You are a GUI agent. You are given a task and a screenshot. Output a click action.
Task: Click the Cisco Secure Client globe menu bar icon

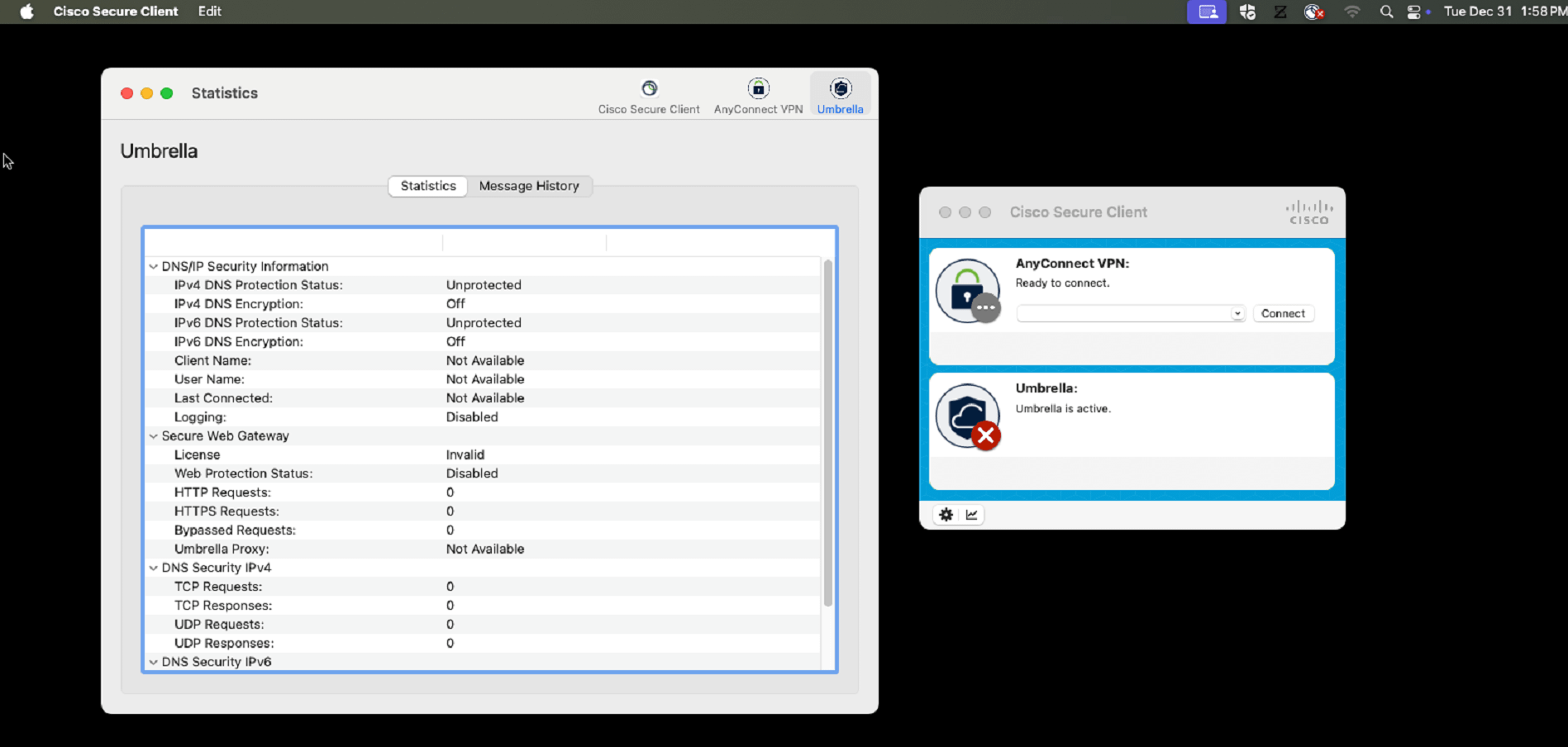click(x=1313, y=12)
